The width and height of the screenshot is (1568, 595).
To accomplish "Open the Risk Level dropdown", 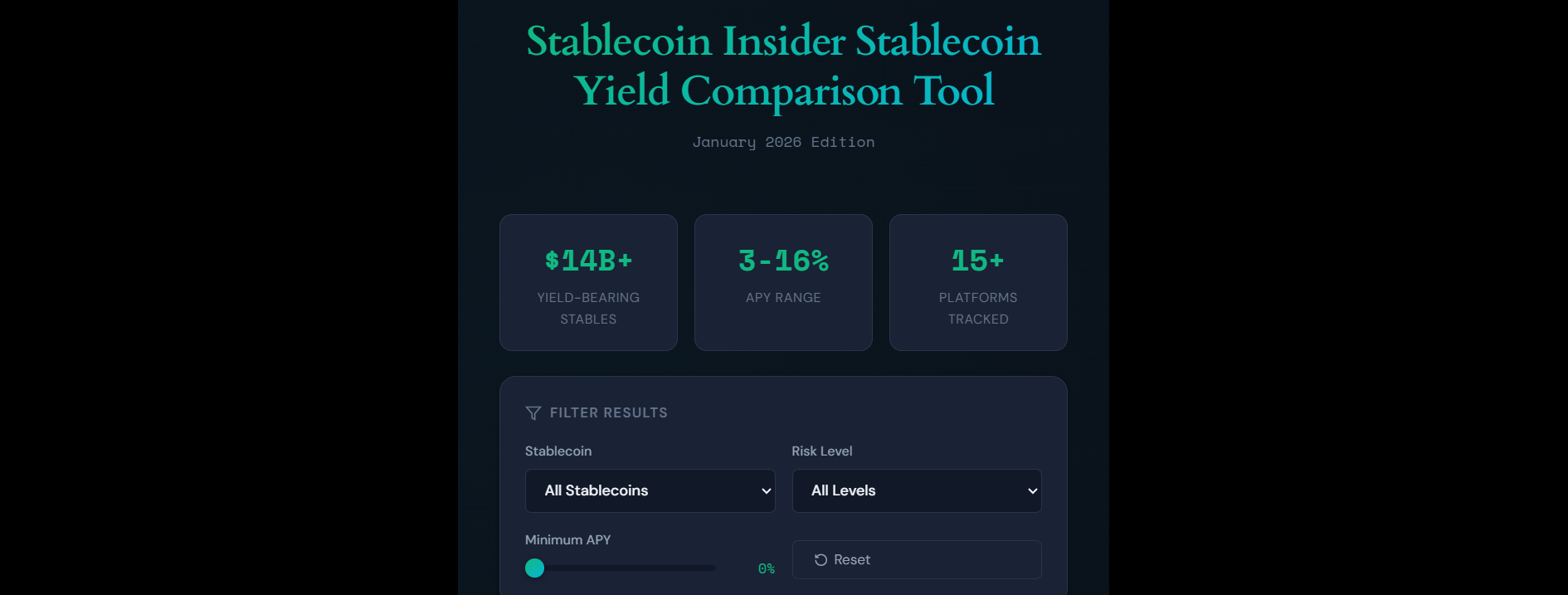I will [916, 490].
